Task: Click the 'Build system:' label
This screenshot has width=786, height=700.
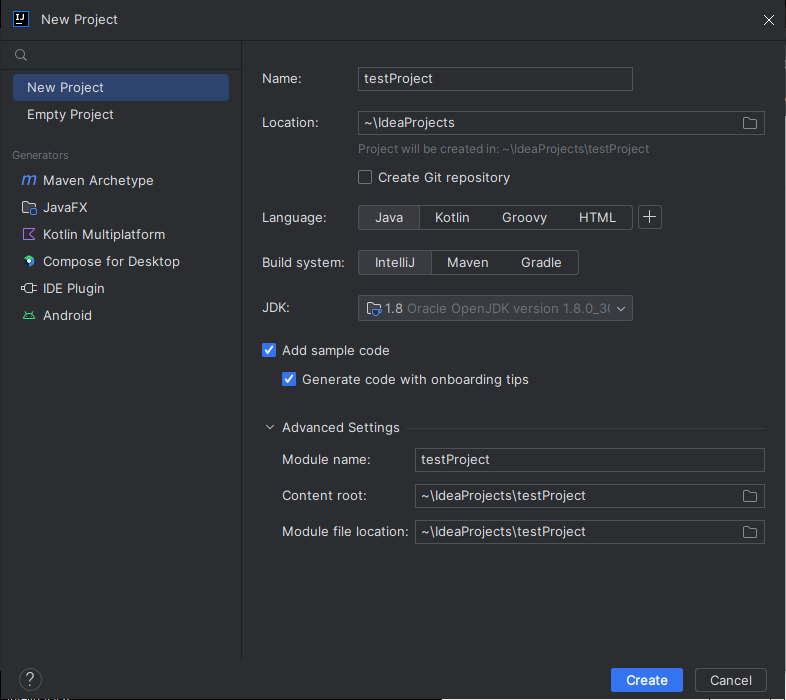Action: click(x=303, y=263)
